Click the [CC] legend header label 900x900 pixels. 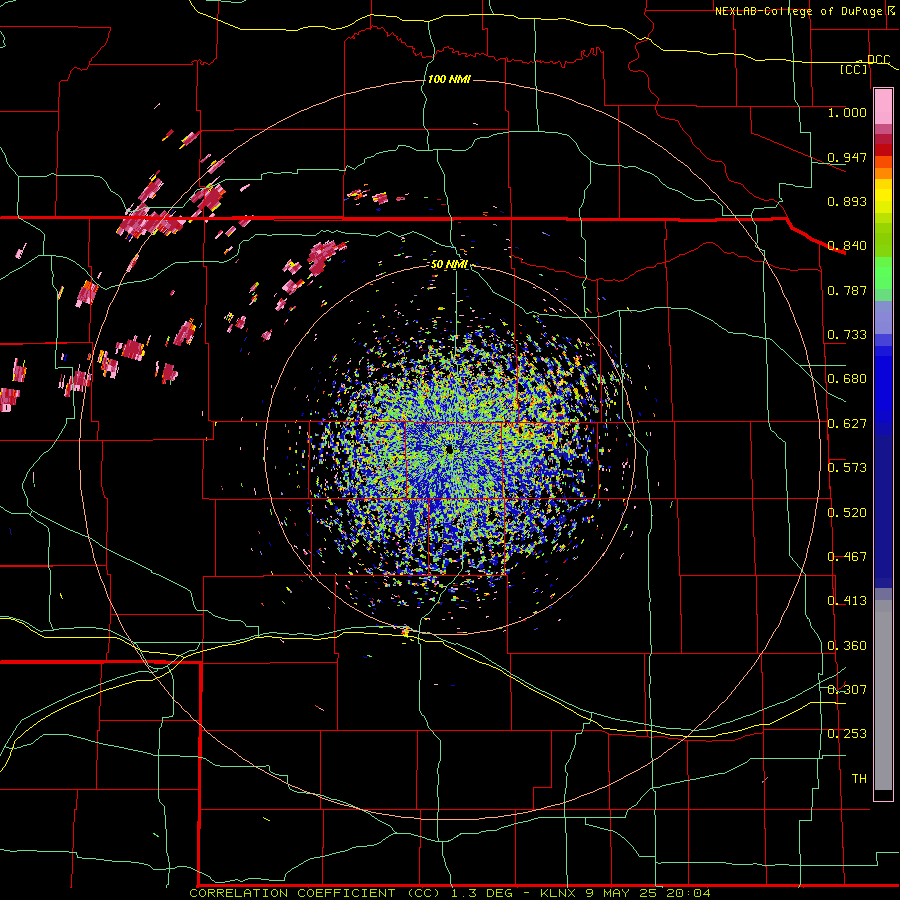point(853,69)
